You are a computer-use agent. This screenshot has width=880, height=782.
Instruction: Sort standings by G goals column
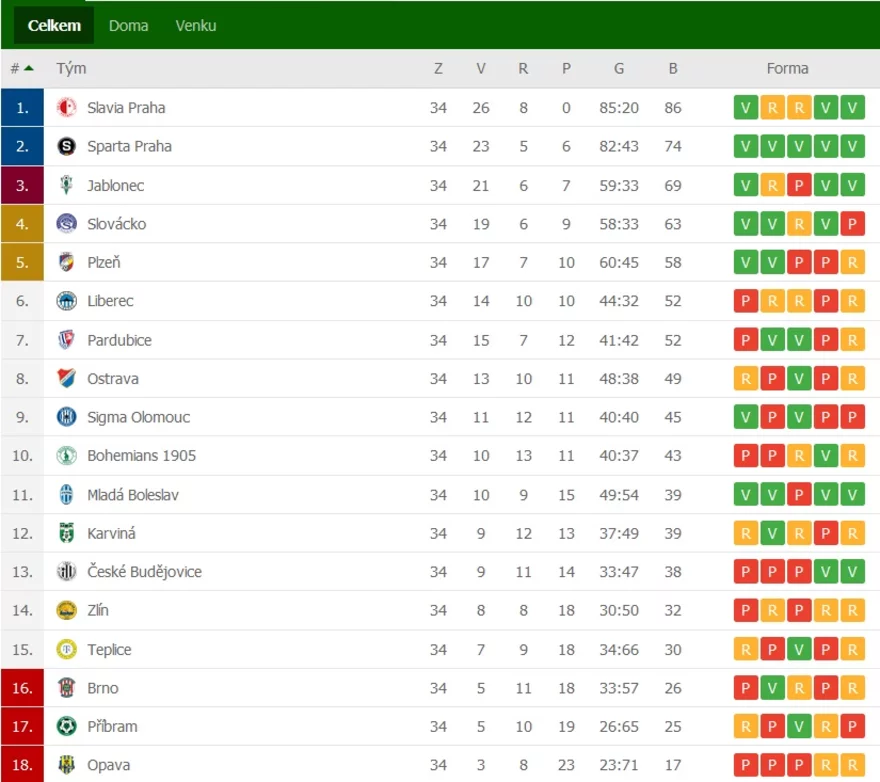[x=619, y=68]
